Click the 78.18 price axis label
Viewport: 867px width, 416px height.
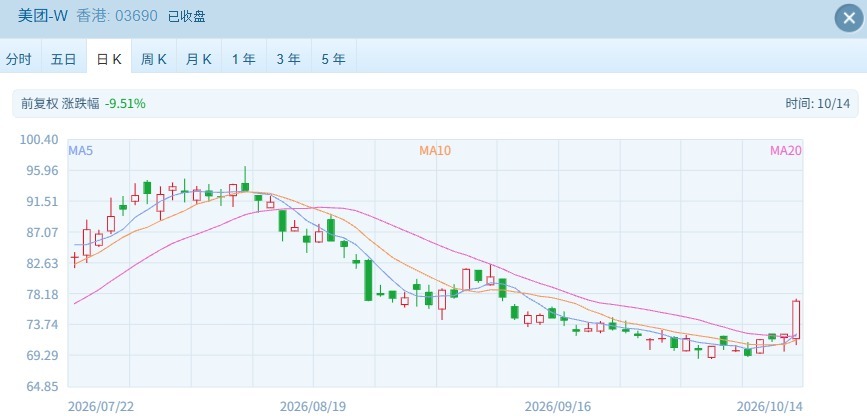43,294
